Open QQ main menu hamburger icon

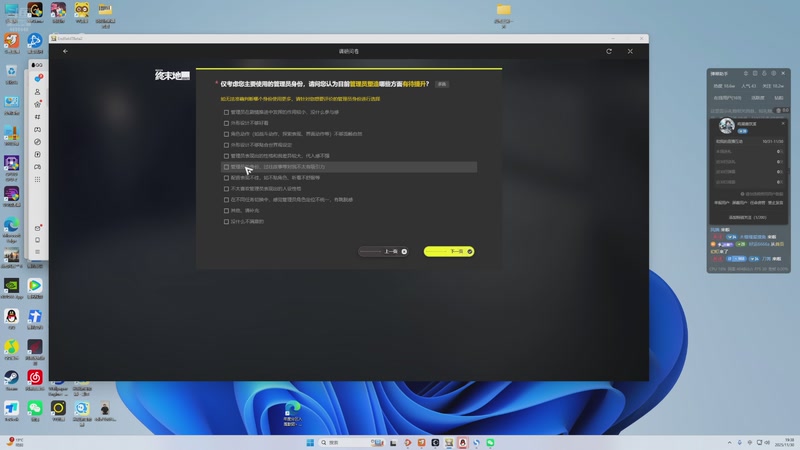(37, 252)
